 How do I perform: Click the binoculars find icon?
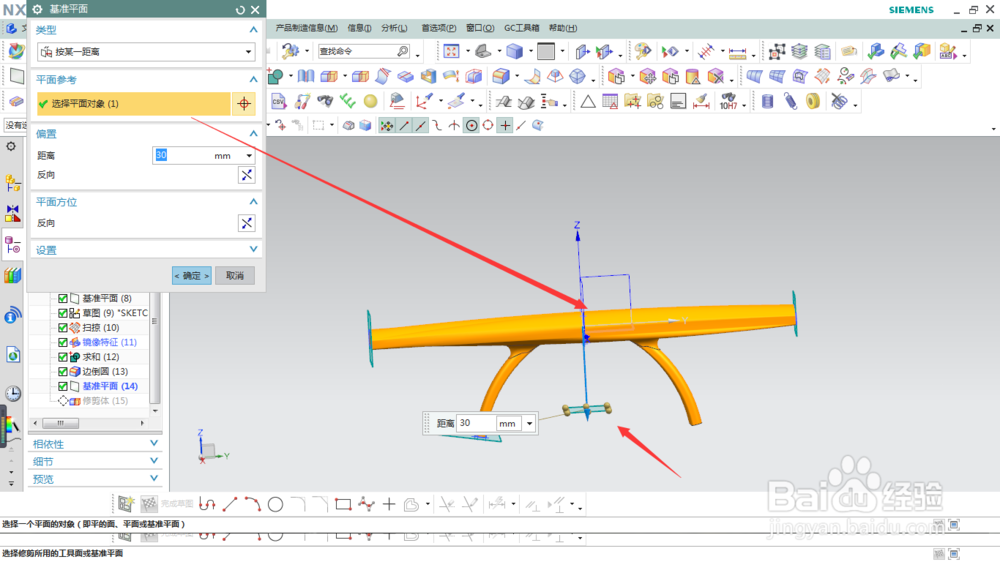click(x=325, y=101)
